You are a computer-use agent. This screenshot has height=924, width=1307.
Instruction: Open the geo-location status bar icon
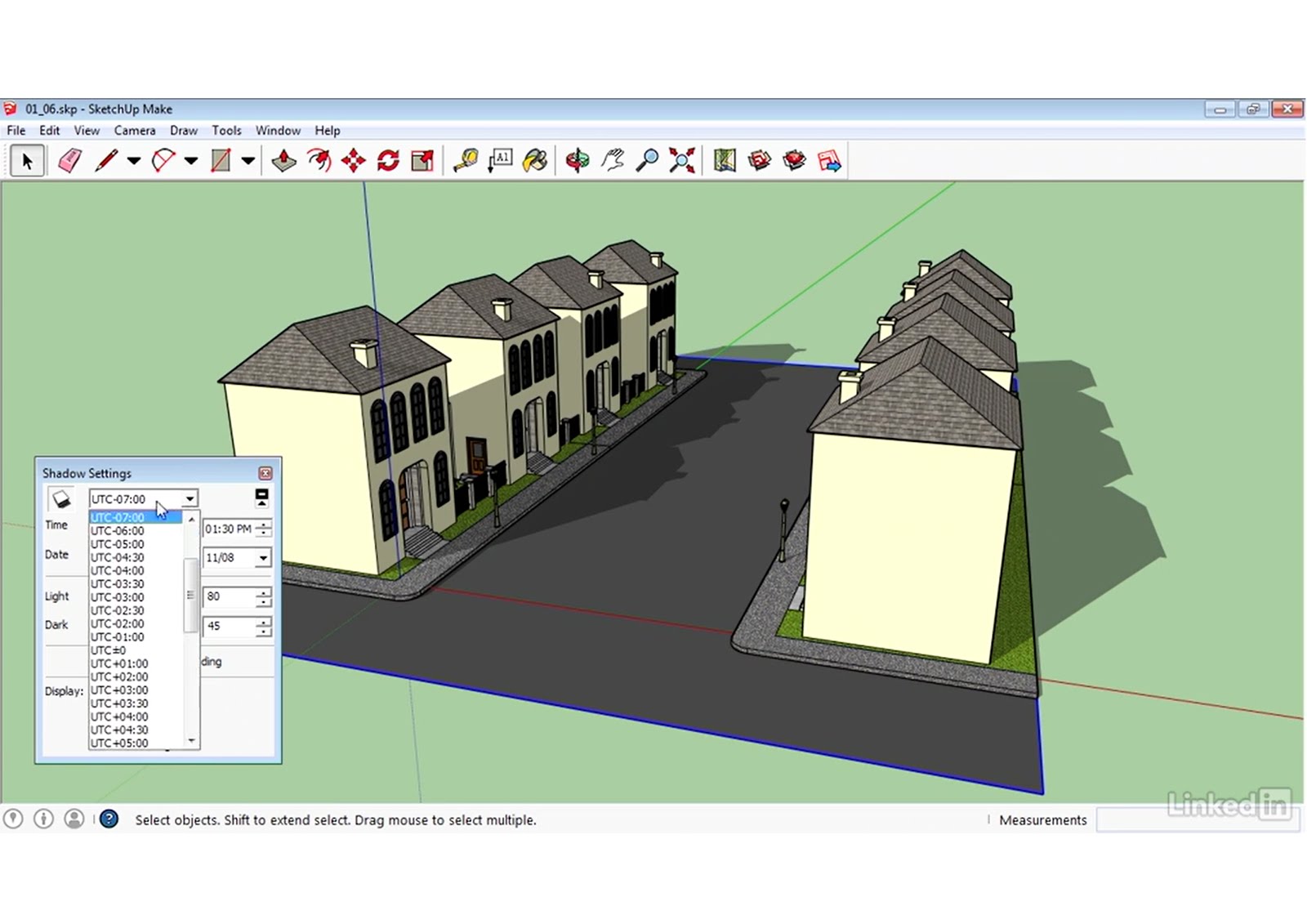pos(13,819)
